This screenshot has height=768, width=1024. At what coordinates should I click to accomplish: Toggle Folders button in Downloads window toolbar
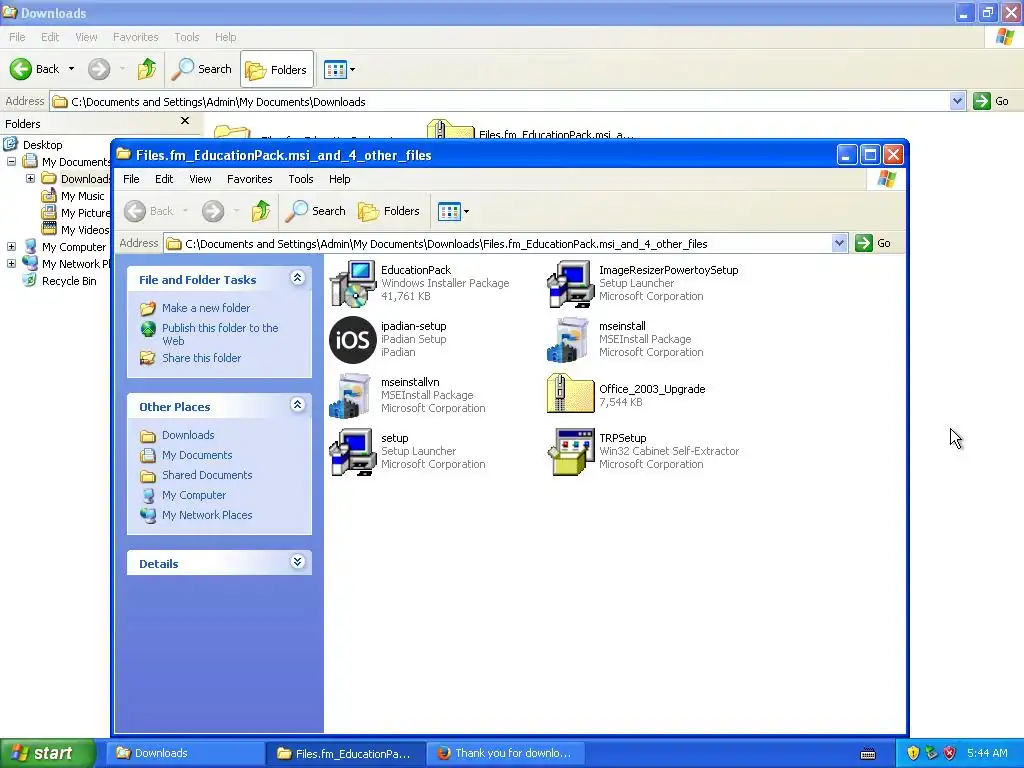tap(277, 69)
